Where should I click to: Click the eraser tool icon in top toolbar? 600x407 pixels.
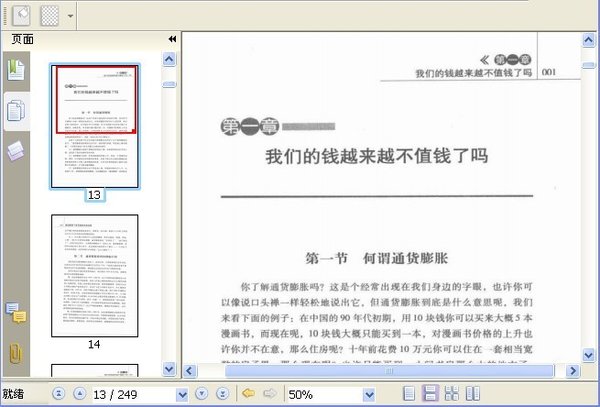click(x=21, y=15)
